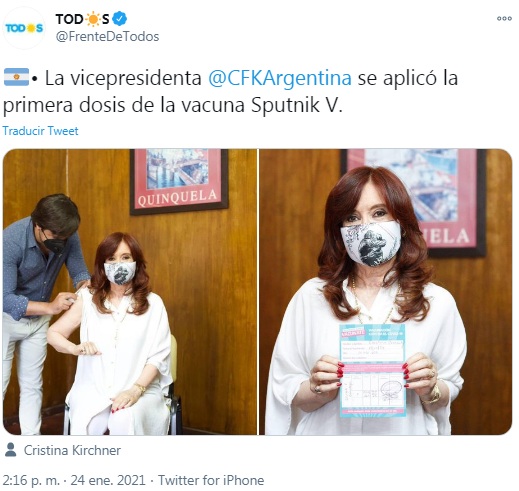Click the 24 ene. 2021 date
The width and height of the screenshot is (519, 491).
click(x=108, y=480)
